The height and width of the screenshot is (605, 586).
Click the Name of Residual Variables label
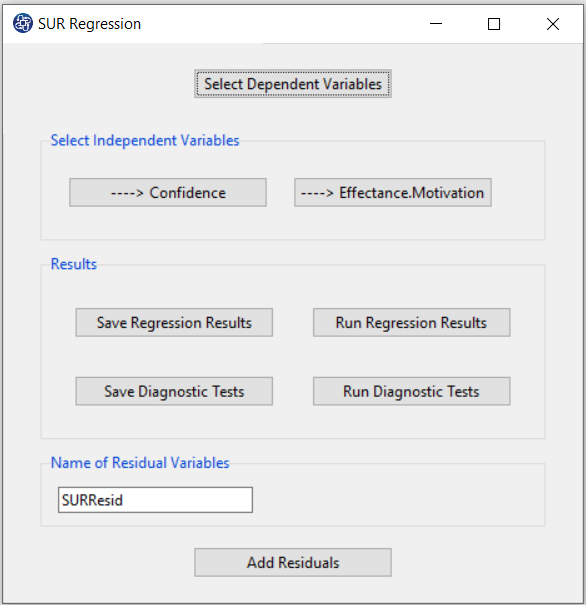[140, 463]
